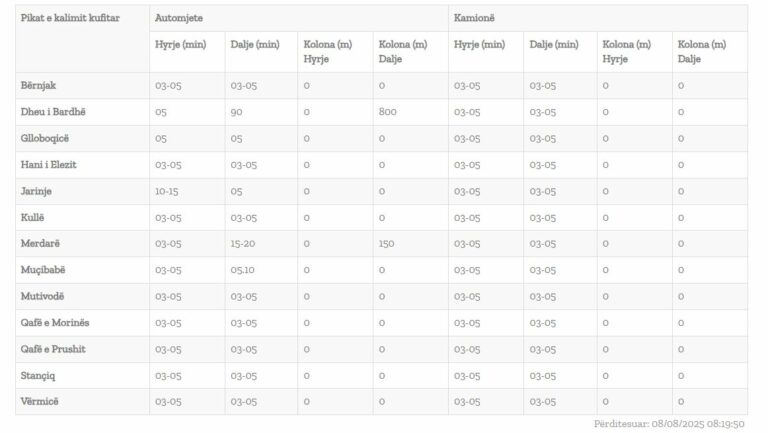Click the 150 column length cell for Merdarë
The image size is (768, 433).
coord(388,243)
